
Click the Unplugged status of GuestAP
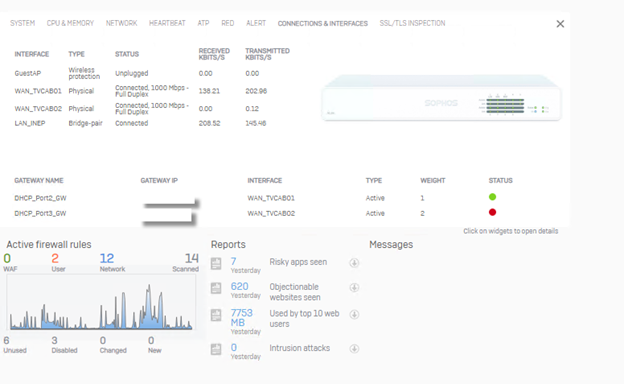132,74
